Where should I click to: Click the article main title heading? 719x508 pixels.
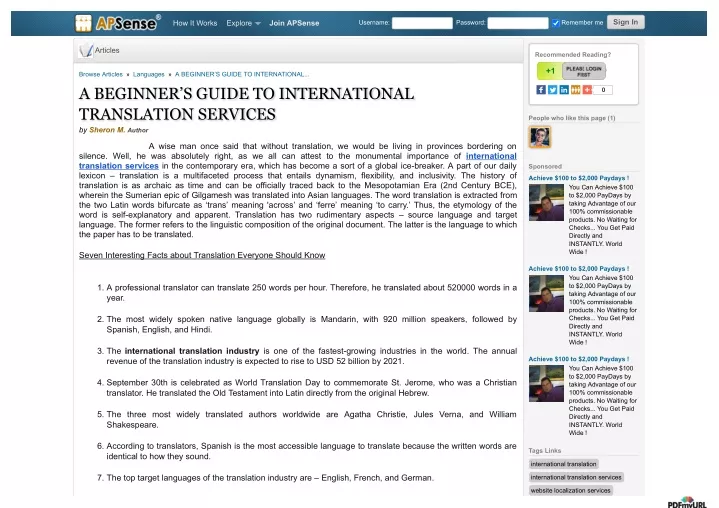tap(247, 104)
